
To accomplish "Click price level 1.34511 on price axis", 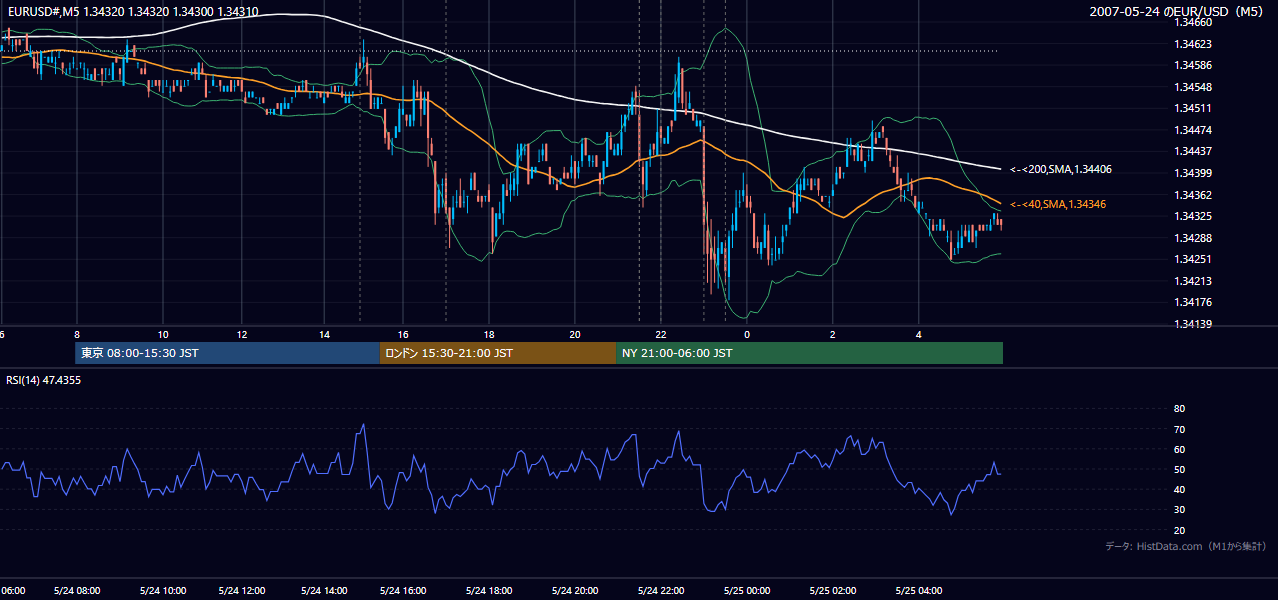I will pos(1194,108).
